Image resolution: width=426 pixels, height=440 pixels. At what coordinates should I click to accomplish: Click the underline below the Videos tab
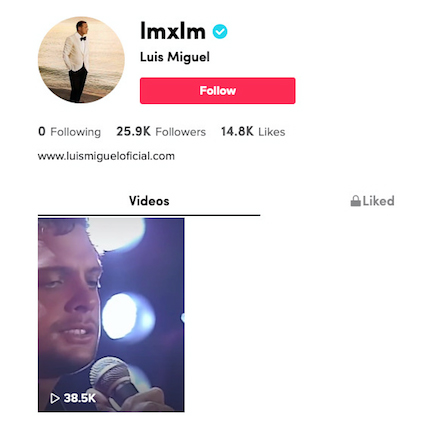pyautogui.click(x=149, y=215)
